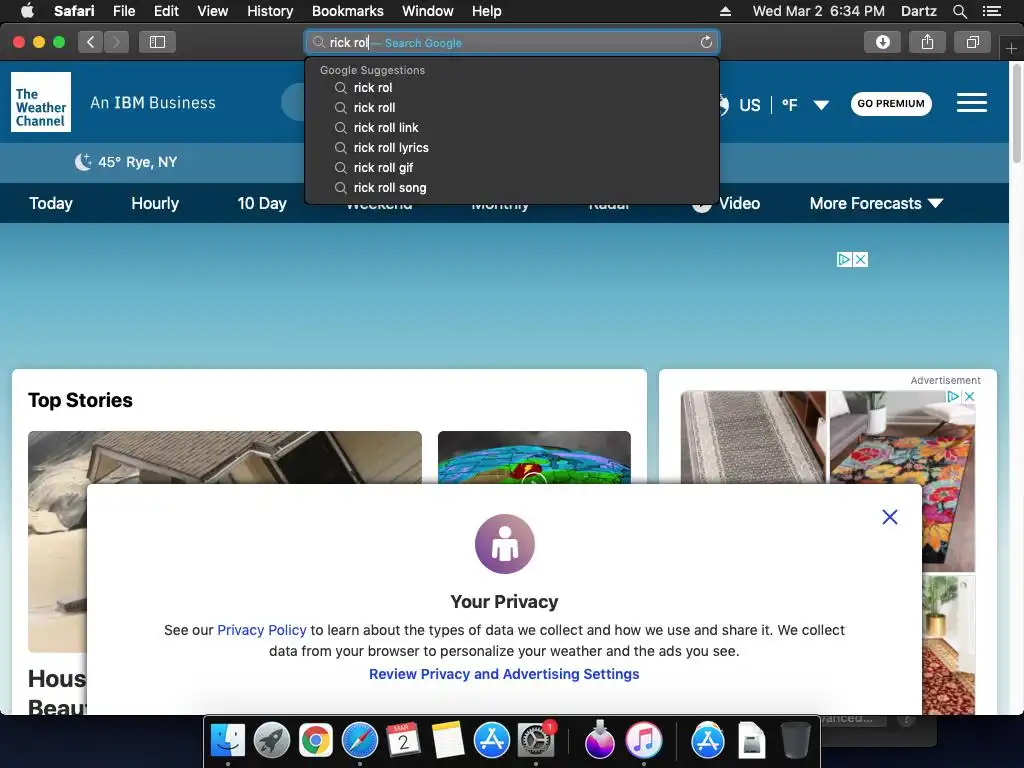
Task: Click the eject icon in menu bar
Action: pyautogui.click(x=726, y=11)
